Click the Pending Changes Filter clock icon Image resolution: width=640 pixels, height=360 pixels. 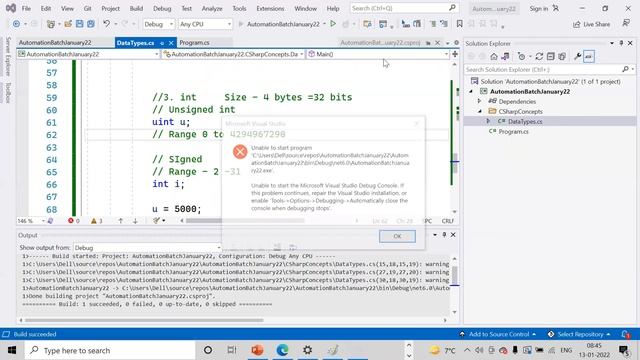[521, 56]
